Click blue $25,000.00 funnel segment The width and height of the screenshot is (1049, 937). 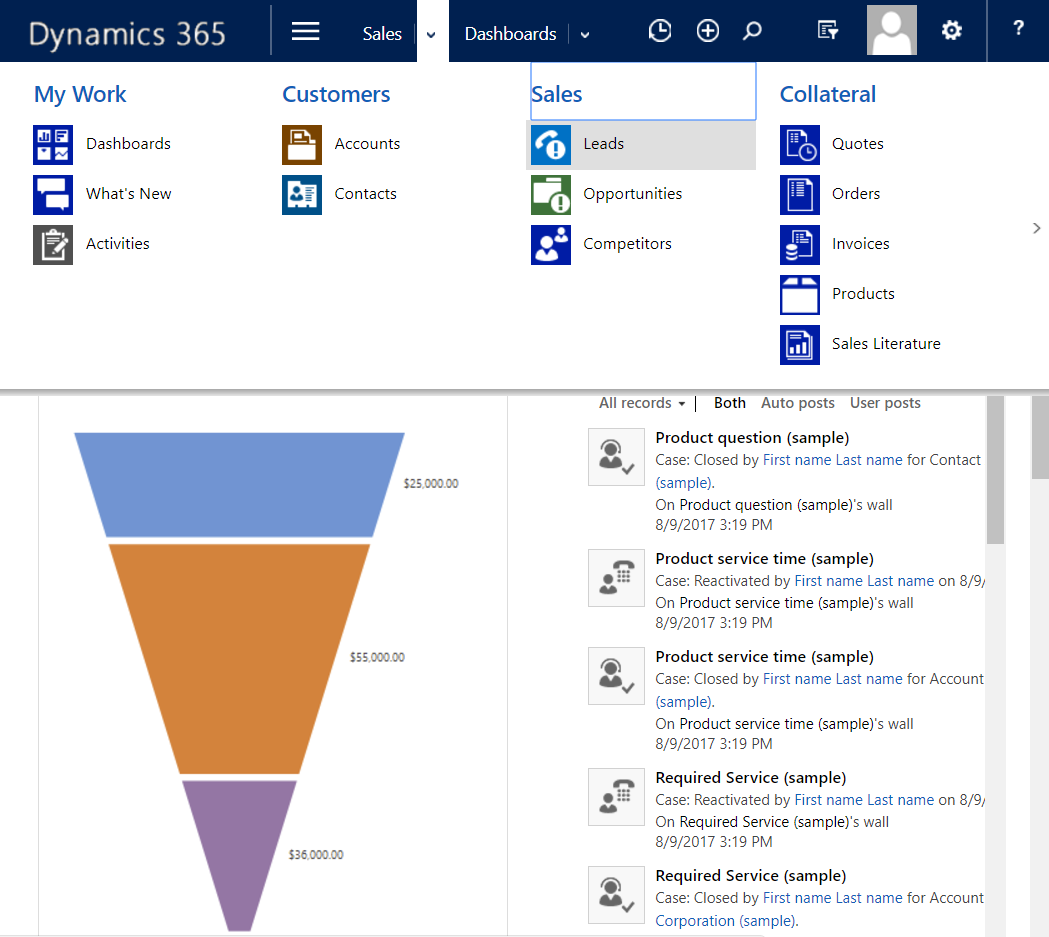click(239, 484)
